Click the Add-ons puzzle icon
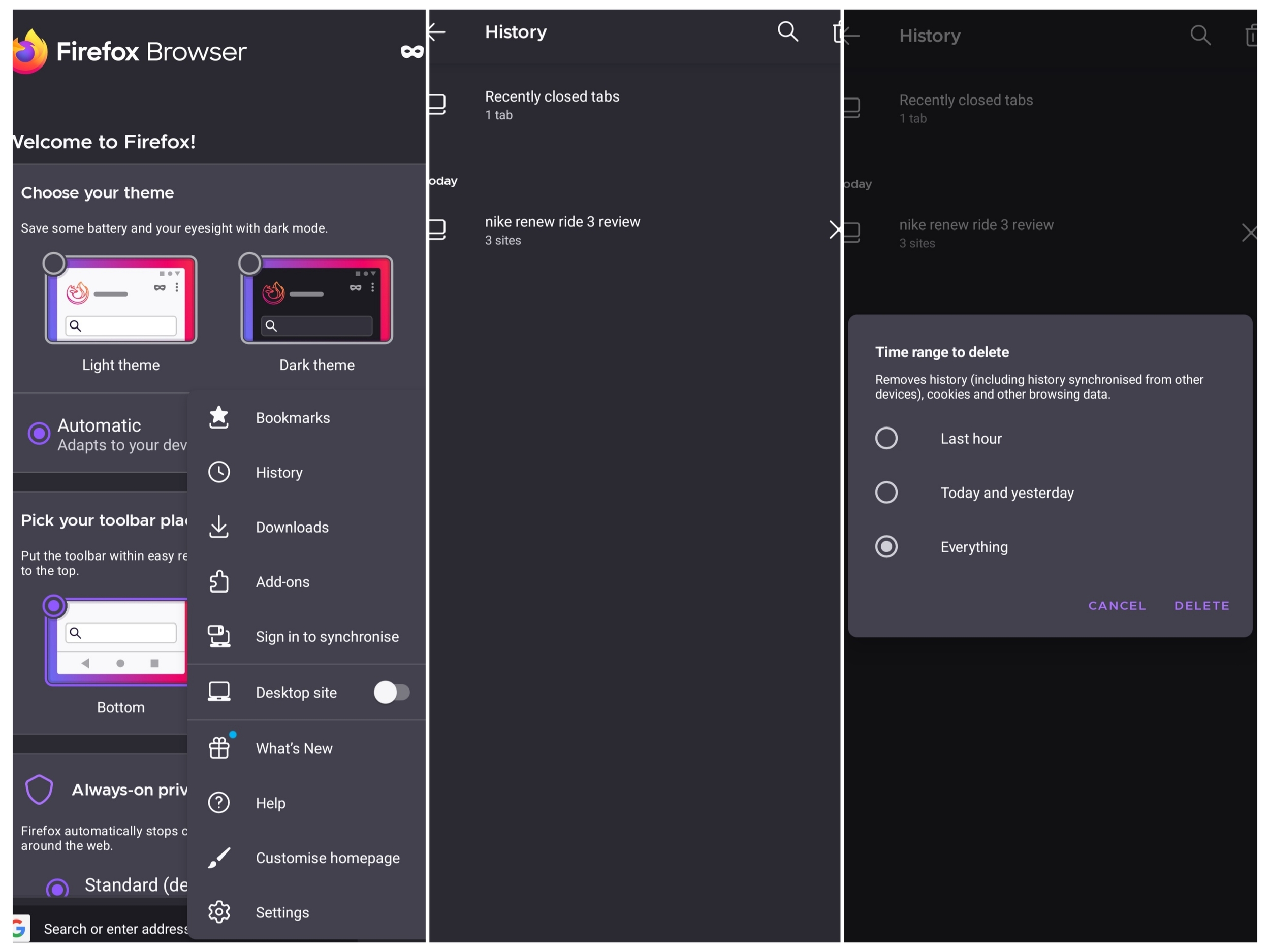Screen dimensions: 1270x952 (x=219, y=581)
